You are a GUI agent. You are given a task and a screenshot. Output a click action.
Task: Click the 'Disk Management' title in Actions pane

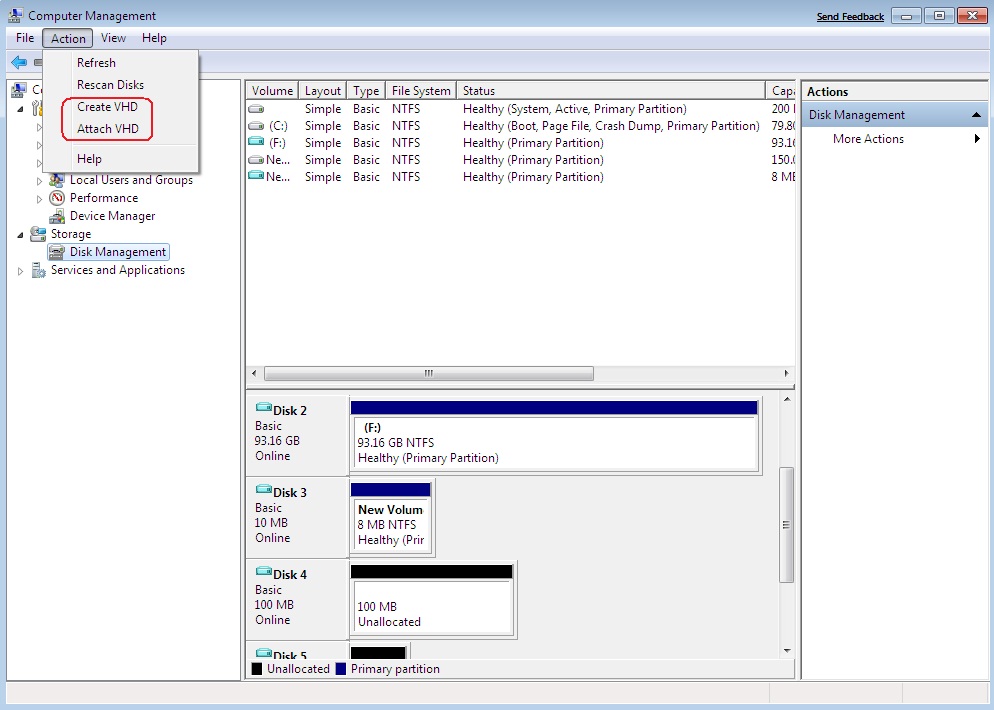coord(856,115)
